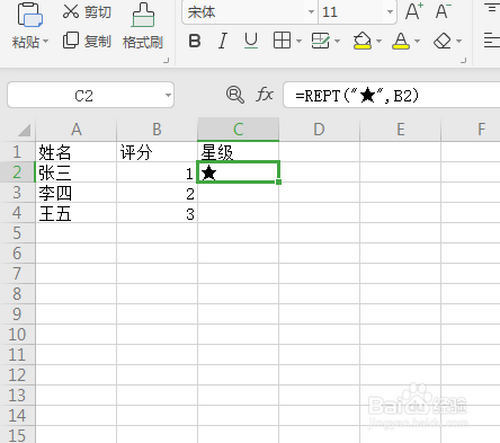The width and height of the screenshot is (500, 443).
Task: Expand the fill color dropdown arrow
Action: (379, 41)
